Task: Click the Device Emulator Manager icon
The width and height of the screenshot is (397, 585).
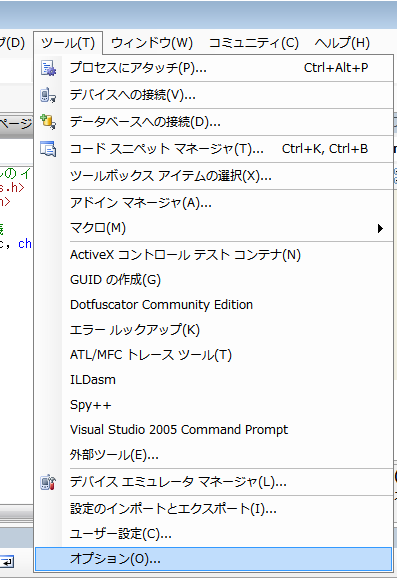Action: coord(48,482)
